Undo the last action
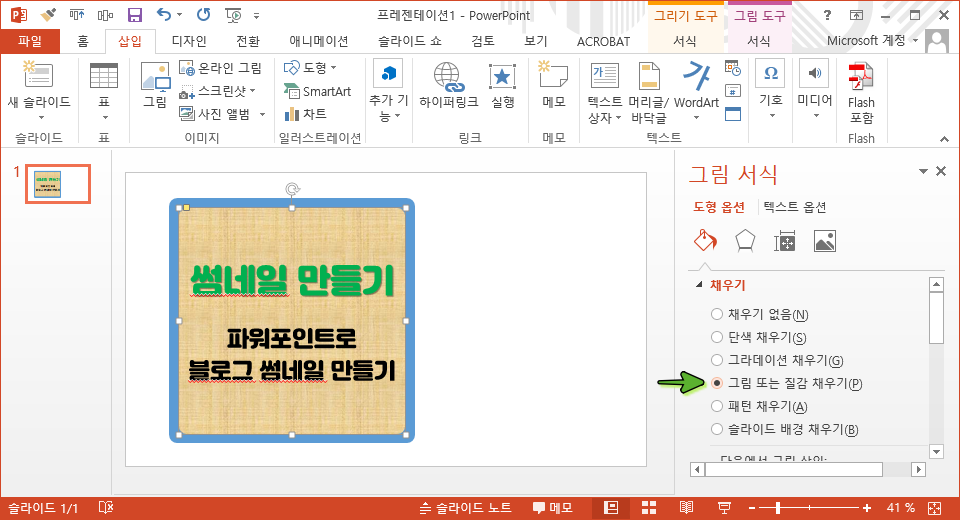This screenshot has width=960, height=520. click(x=163, y=14)
